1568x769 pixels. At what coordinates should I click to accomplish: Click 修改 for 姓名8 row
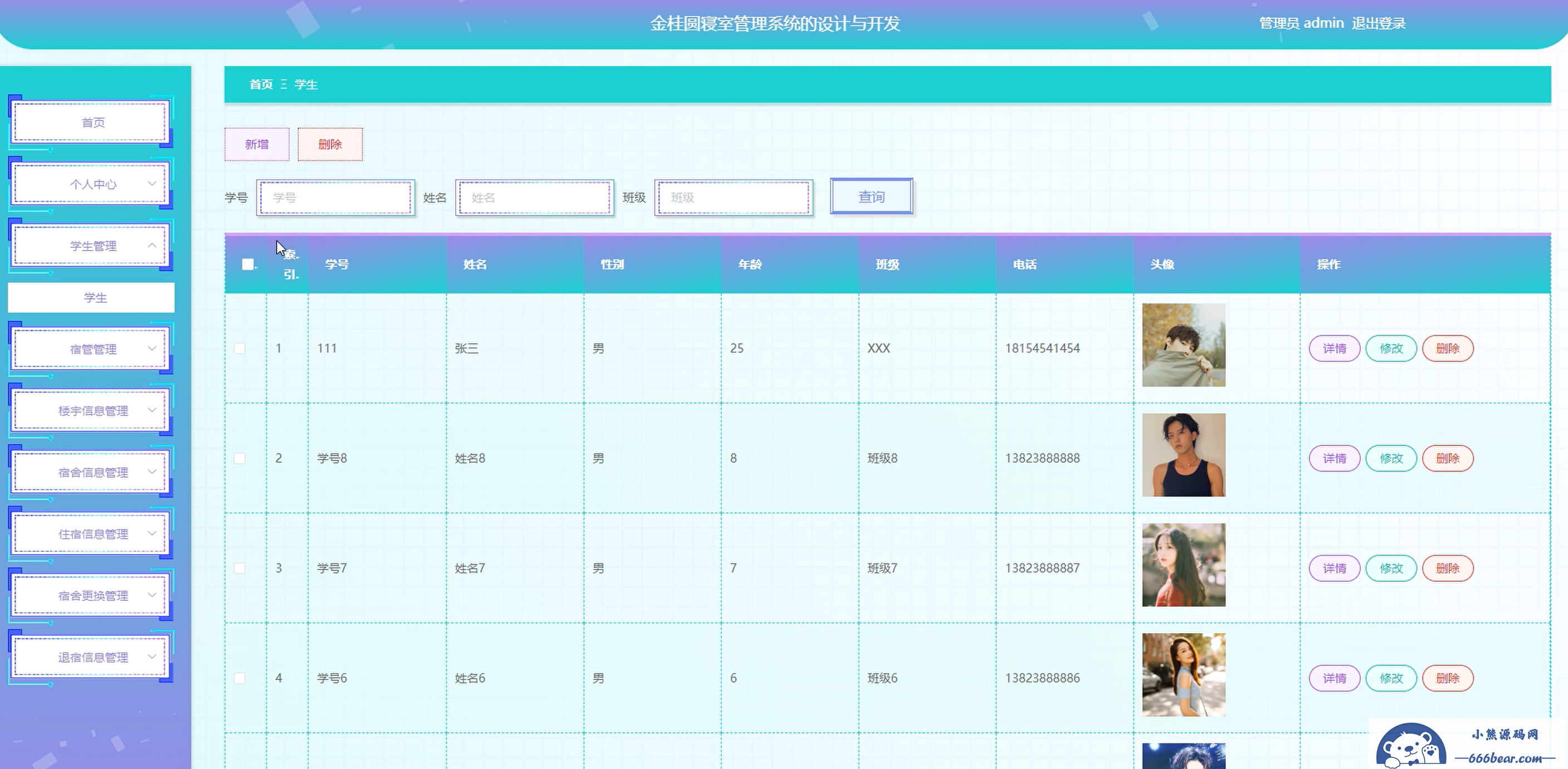(x=1391, y=458)
